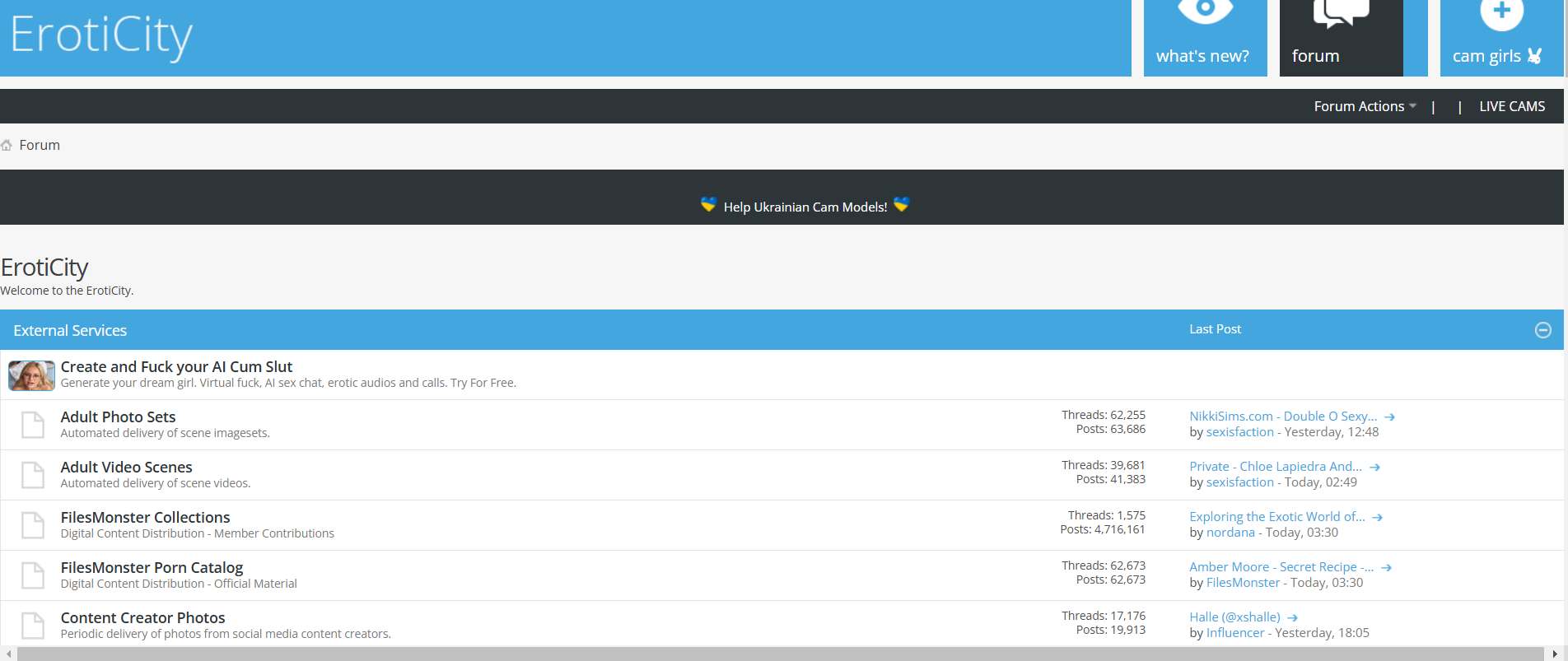Go to last post arrow beside Chloe Lapiedra
1568x661 pixels.
click(1374, 468)
